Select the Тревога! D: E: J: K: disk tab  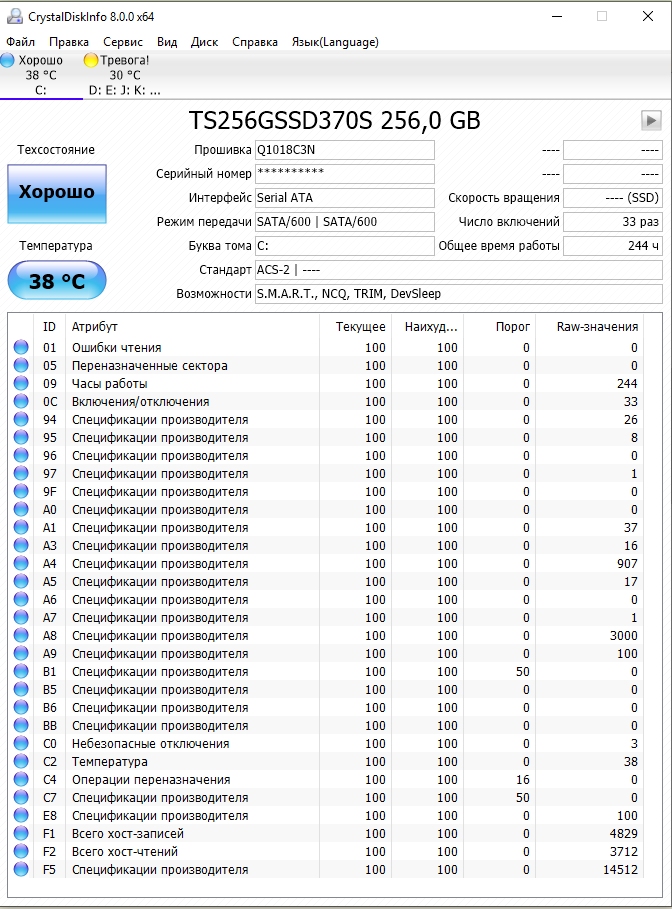pos(124,75)
